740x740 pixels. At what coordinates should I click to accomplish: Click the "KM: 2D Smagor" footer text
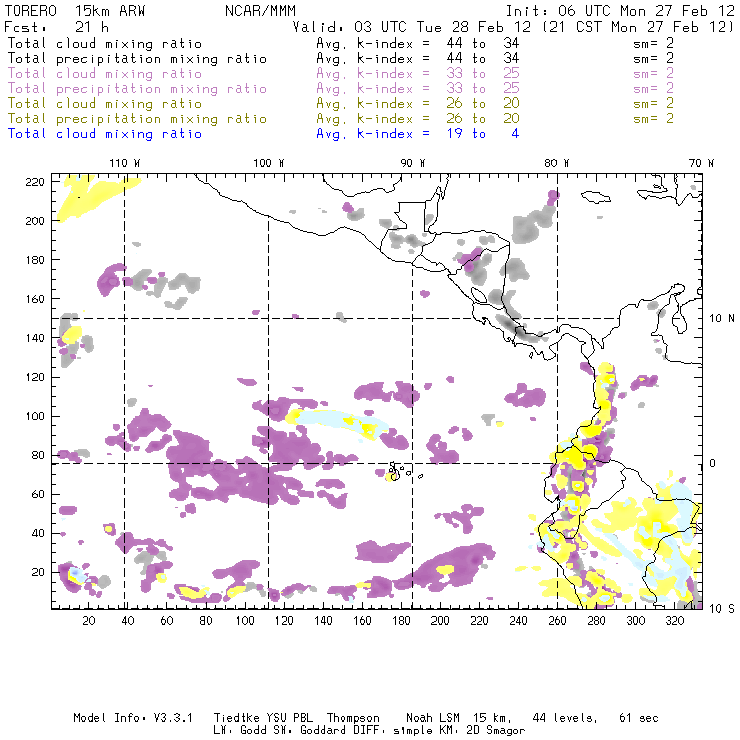pos(482,731)
